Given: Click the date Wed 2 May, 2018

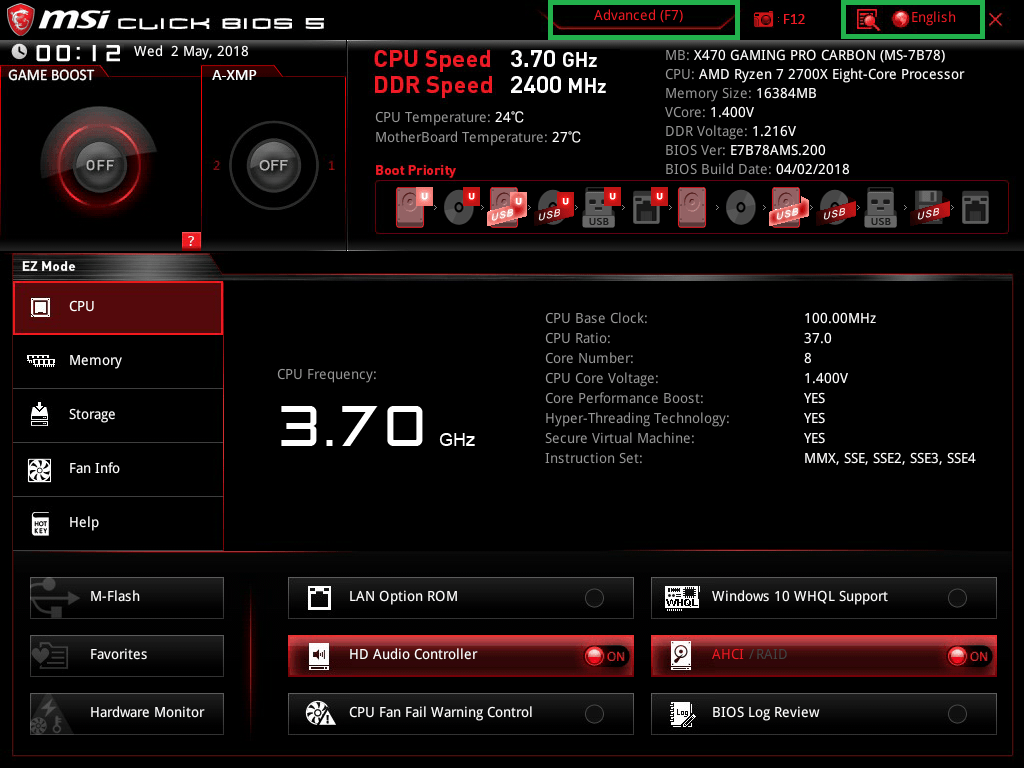Looking at the screenshot, I should point(191,52).
